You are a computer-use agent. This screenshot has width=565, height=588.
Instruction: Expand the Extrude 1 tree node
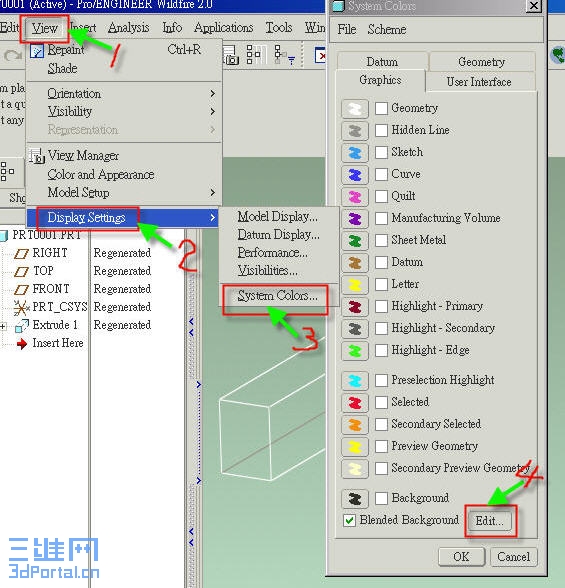tap(3, 326)
